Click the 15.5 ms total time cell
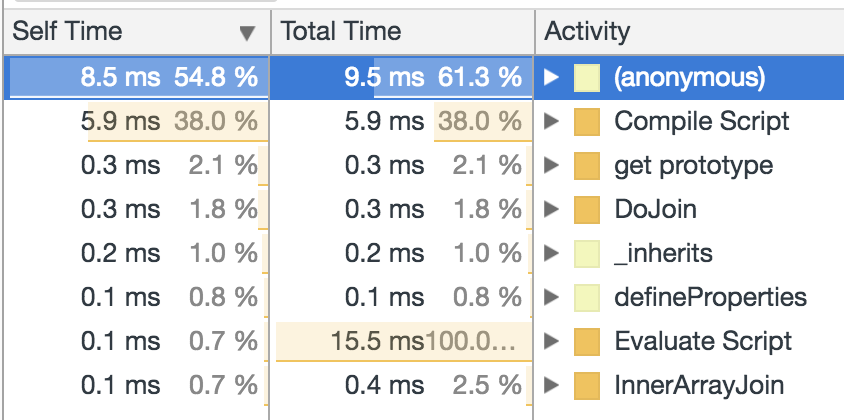 click(x=378, y=341)
